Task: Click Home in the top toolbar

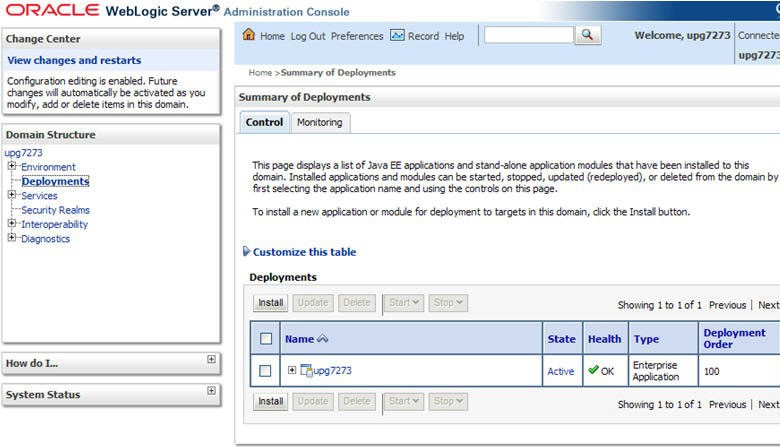Action: 272,36
